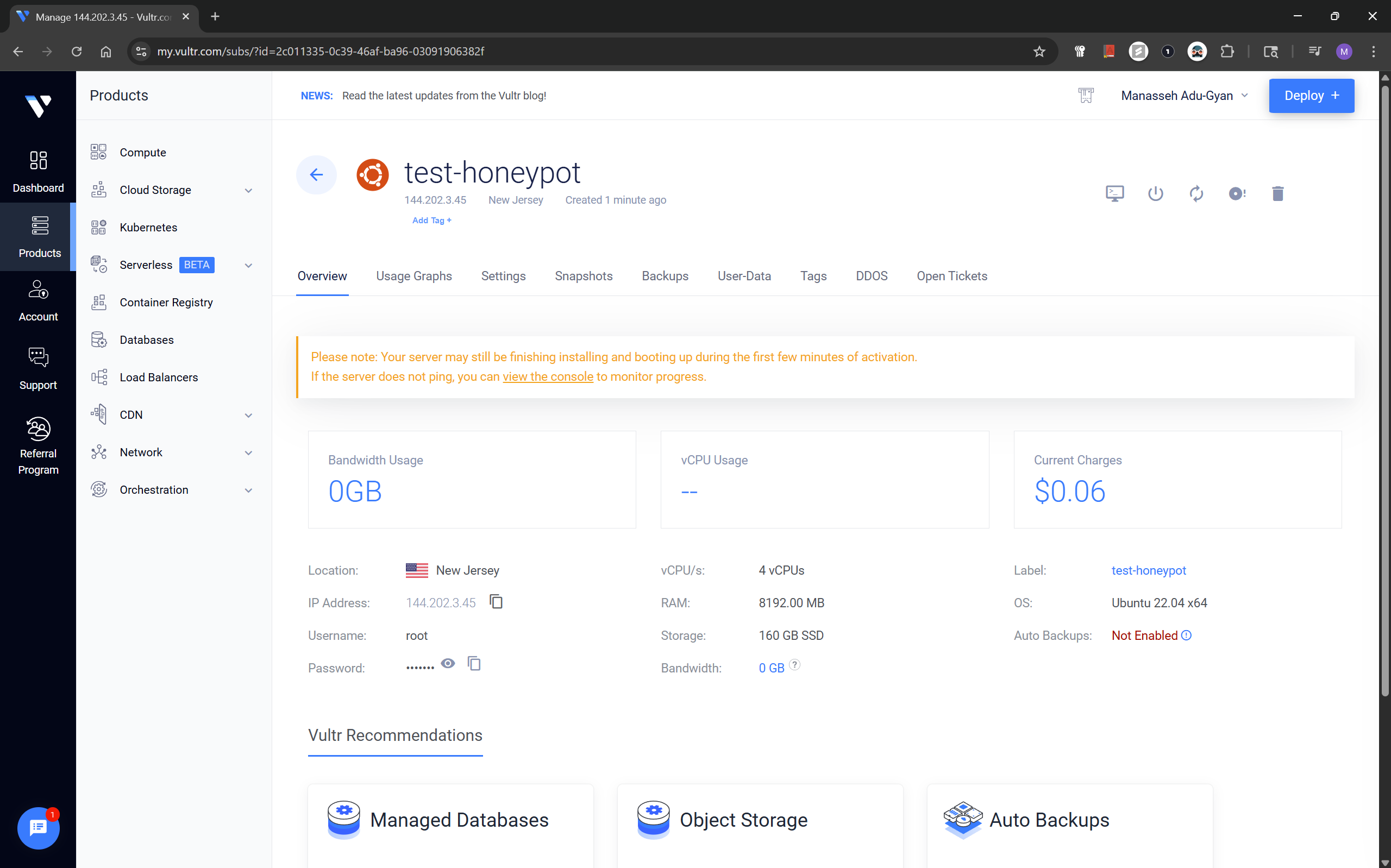Image resolution: width=1391 pixels, height=868 pixels.
Task: Go to the Account section
Action: click(38, 301)
